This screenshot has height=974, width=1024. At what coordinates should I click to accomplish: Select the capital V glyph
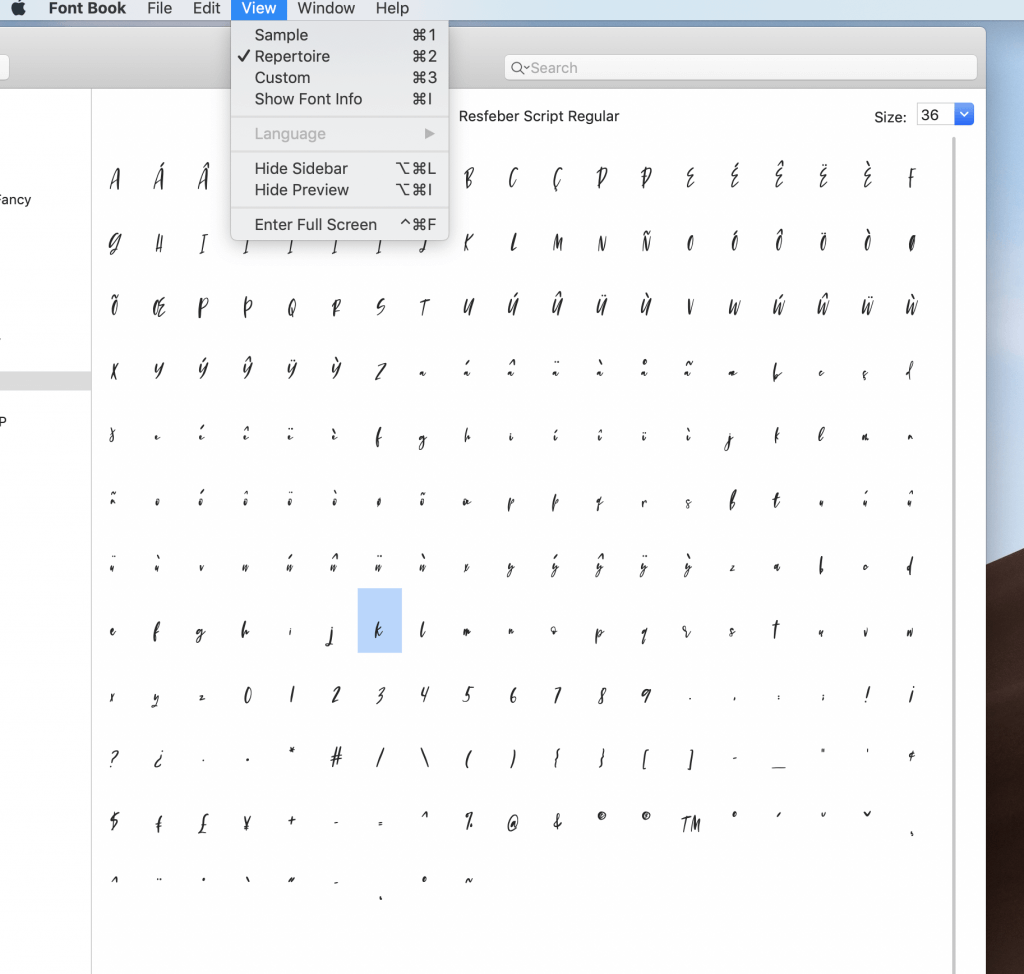[x=690, y=306]
